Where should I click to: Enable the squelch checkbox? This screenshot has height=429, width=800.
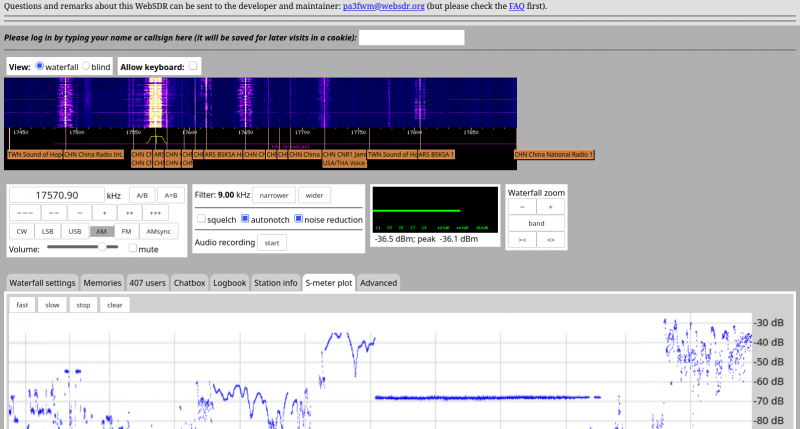tap(201, 218)
